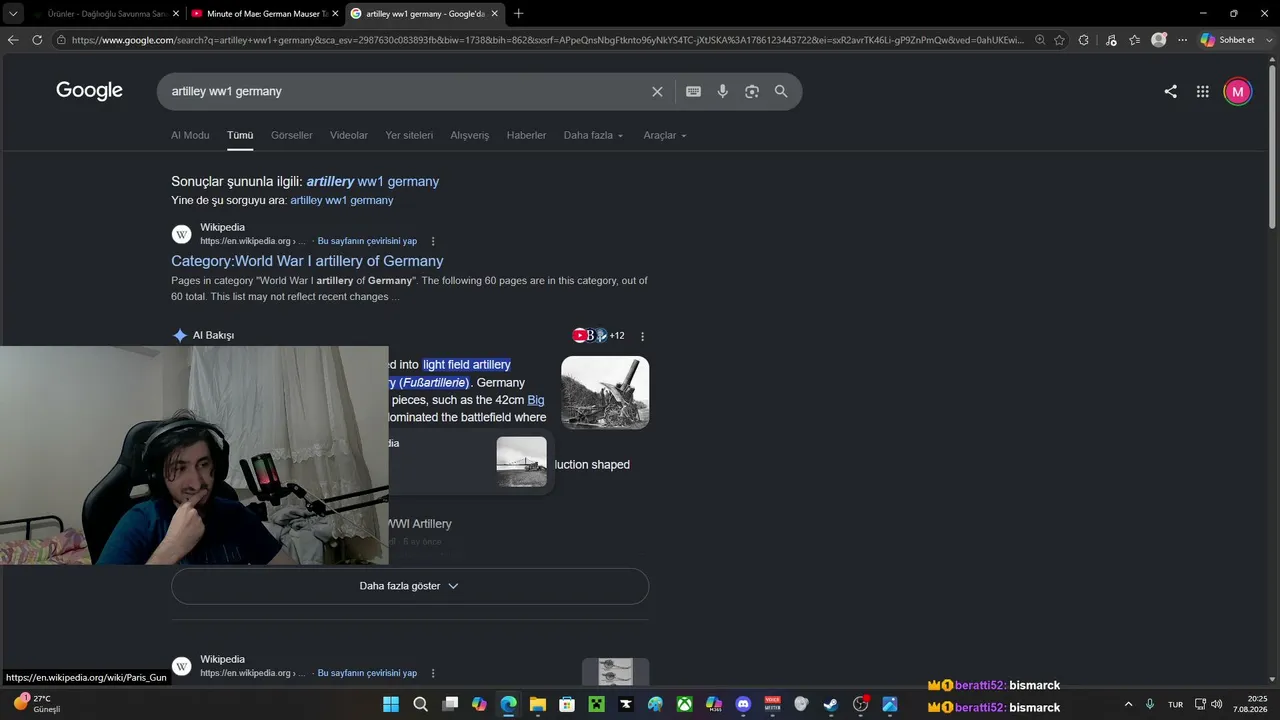Open options for the AI Bakışı overview

pyautogui.click(x=642, y=336)
